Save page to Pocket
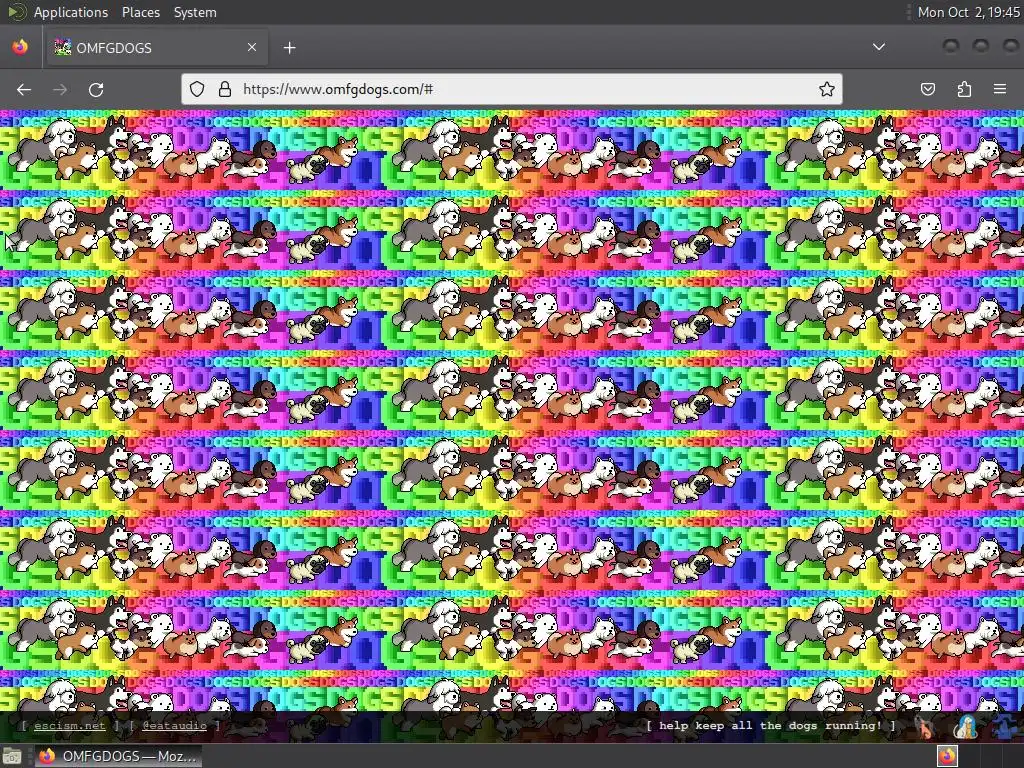The width and height of the screenshot is (1024, 768). [927, 89]
